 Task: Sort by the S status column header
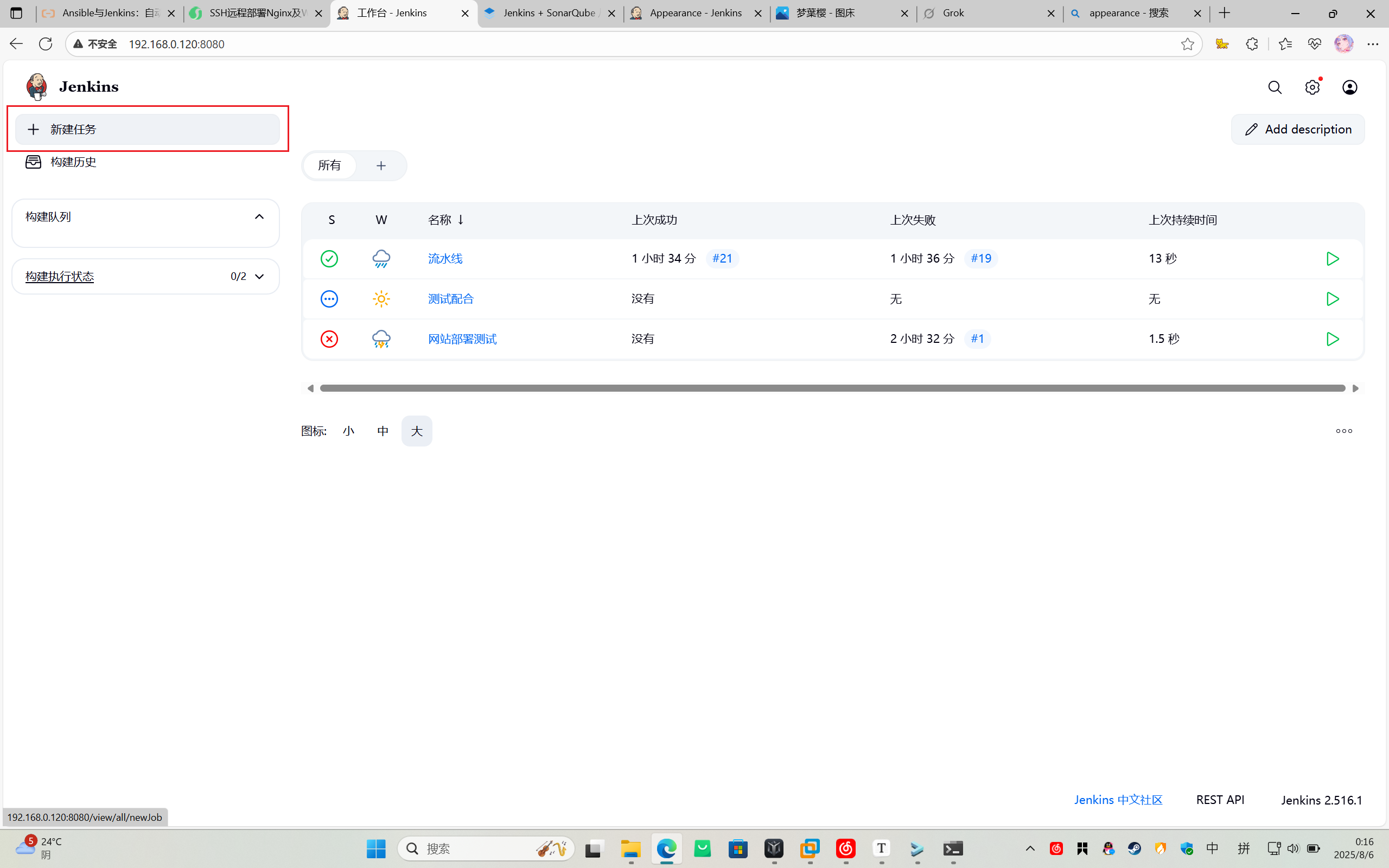(x=332, y=220)
